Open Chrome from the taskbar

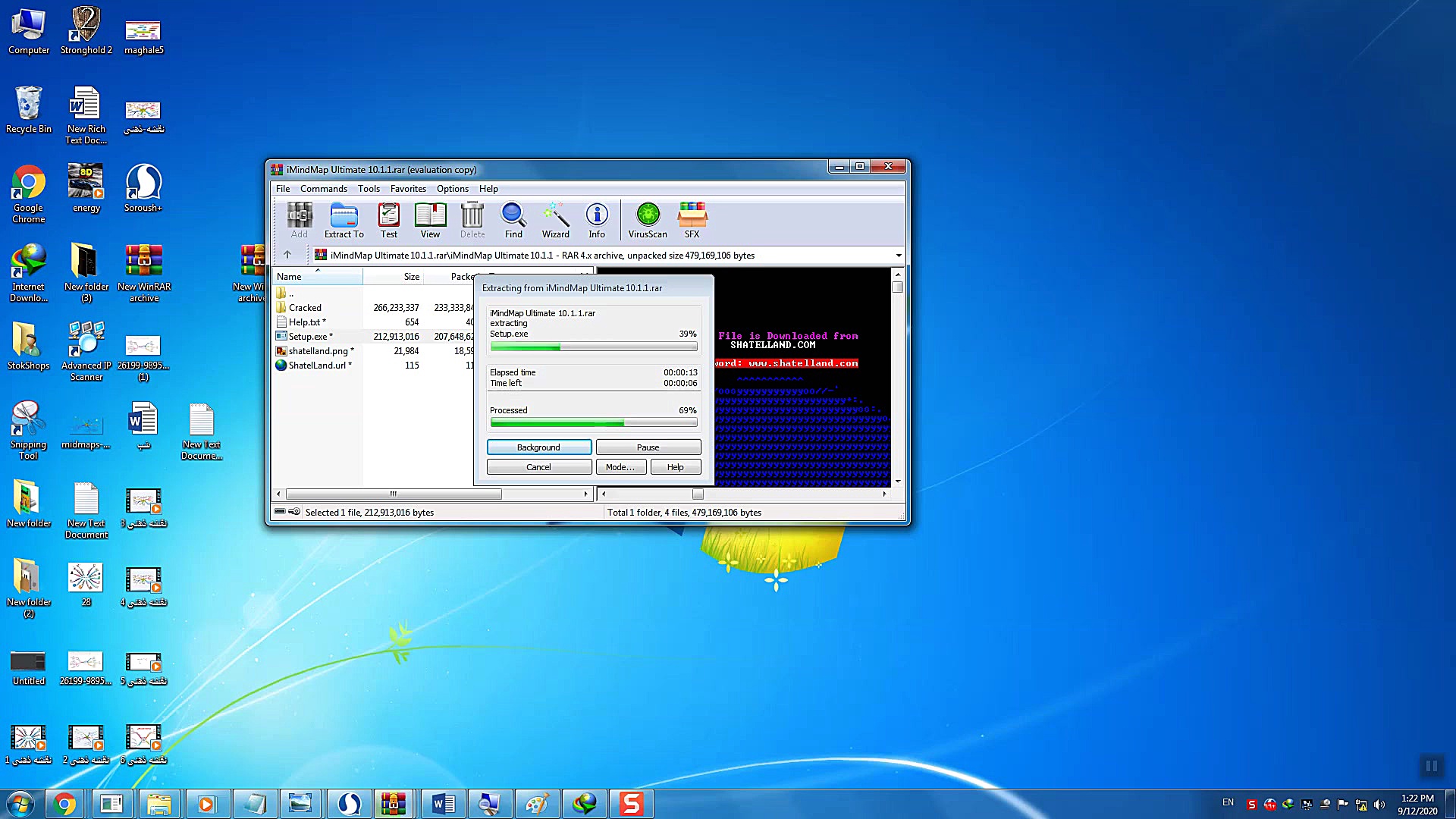click(x=65, y=804)
